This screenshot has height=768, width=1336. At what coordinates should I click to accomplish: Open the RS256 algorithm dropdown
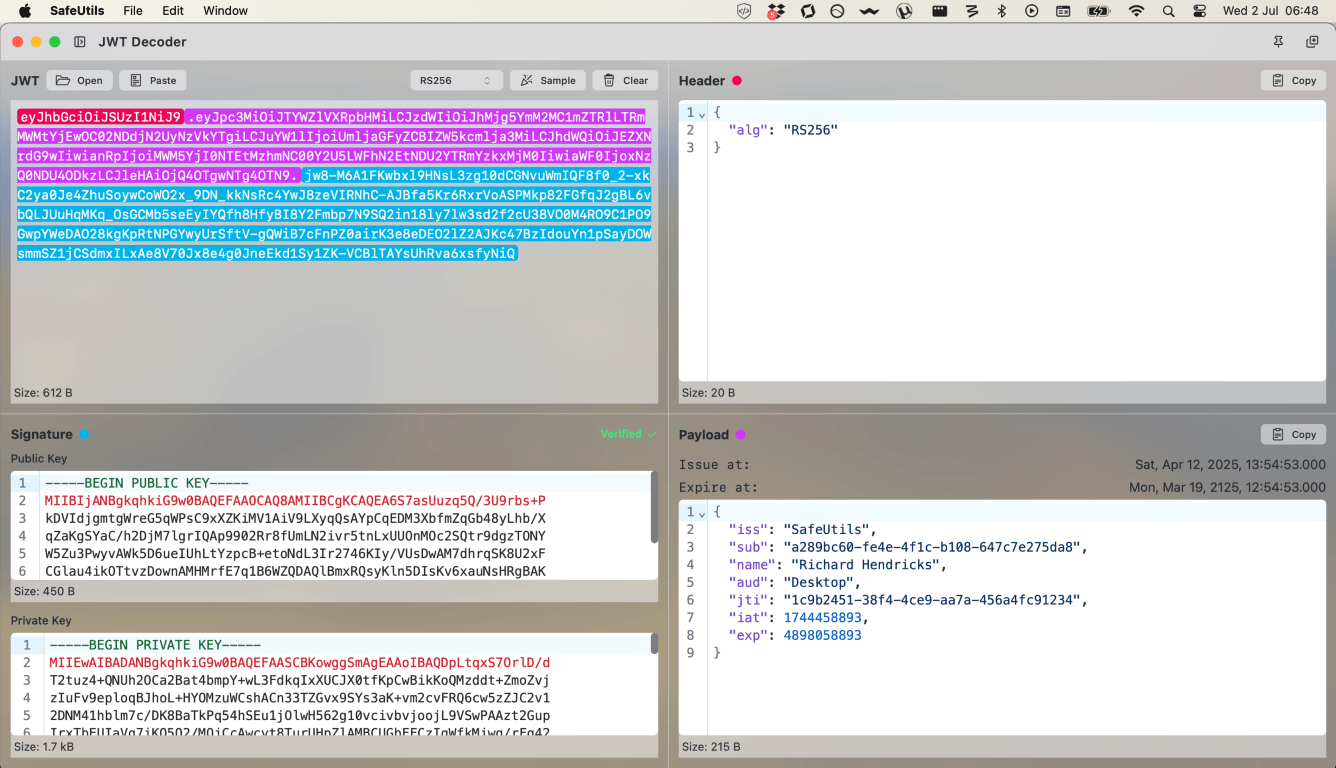(456, 80)
